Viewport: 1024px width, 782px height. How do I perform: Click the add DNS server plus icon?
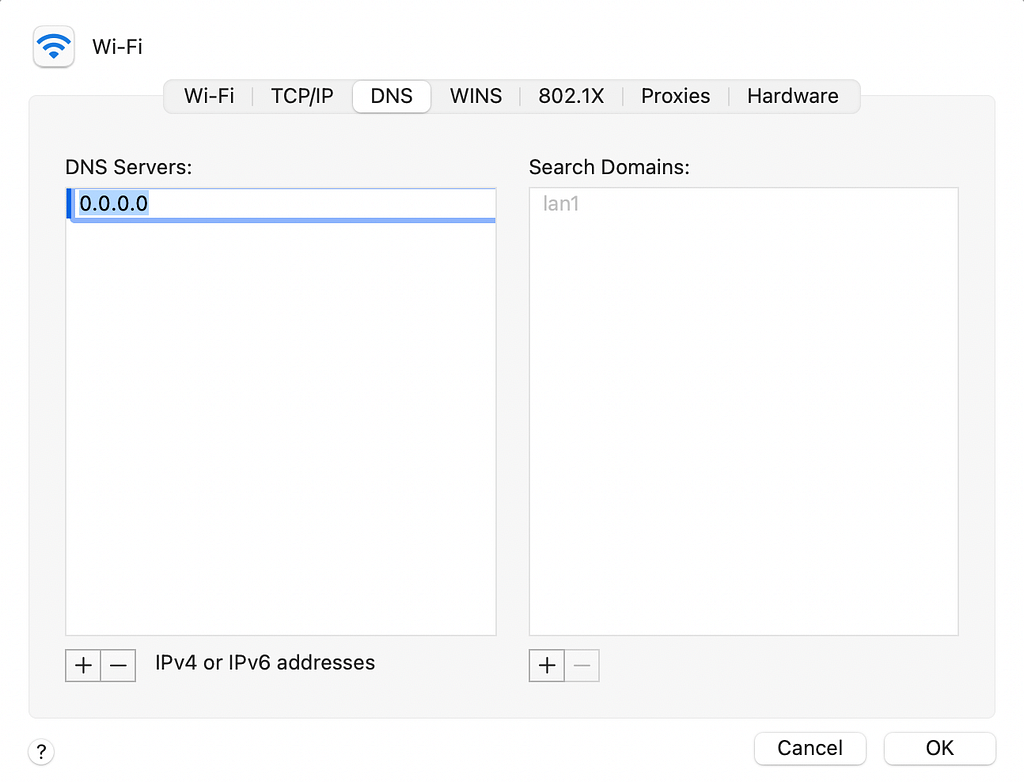point(82,665)
